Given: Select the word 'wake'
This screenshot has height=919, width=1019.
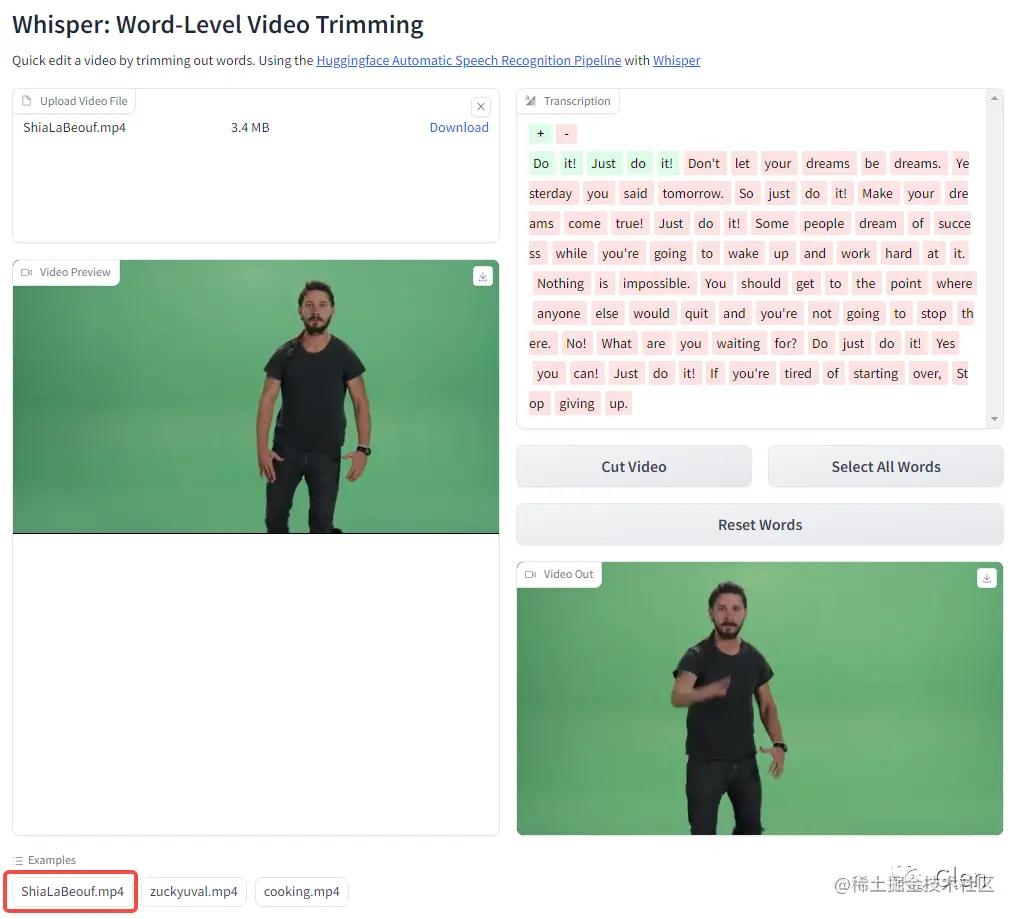Looking at the screenshot, I should (743, 253).
